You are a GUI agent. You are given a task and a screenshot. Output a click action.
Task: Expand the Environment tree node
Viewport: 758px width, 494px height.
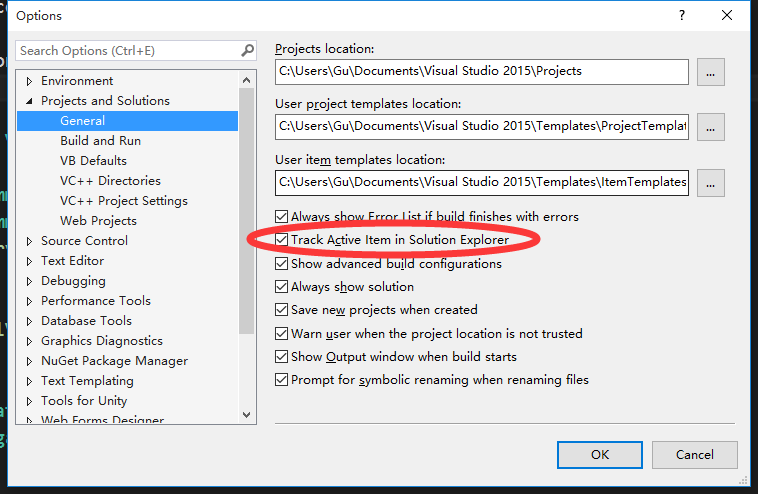coord(29,81)
